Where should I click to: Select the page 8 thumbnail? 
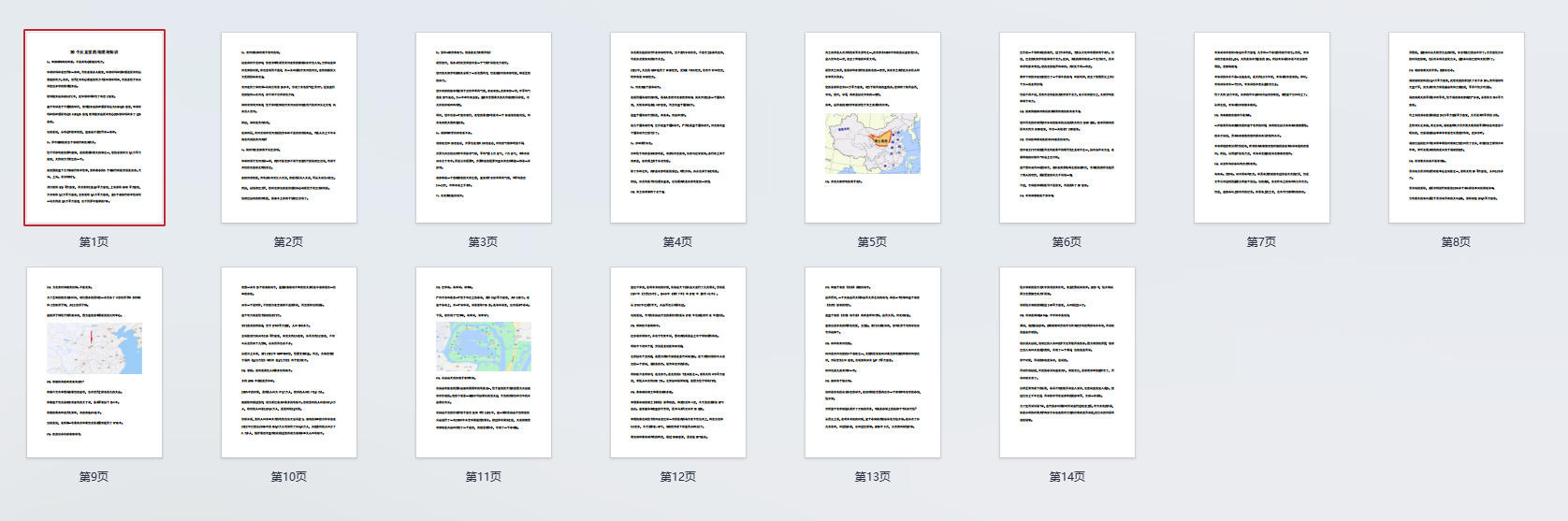point(1457,128)
